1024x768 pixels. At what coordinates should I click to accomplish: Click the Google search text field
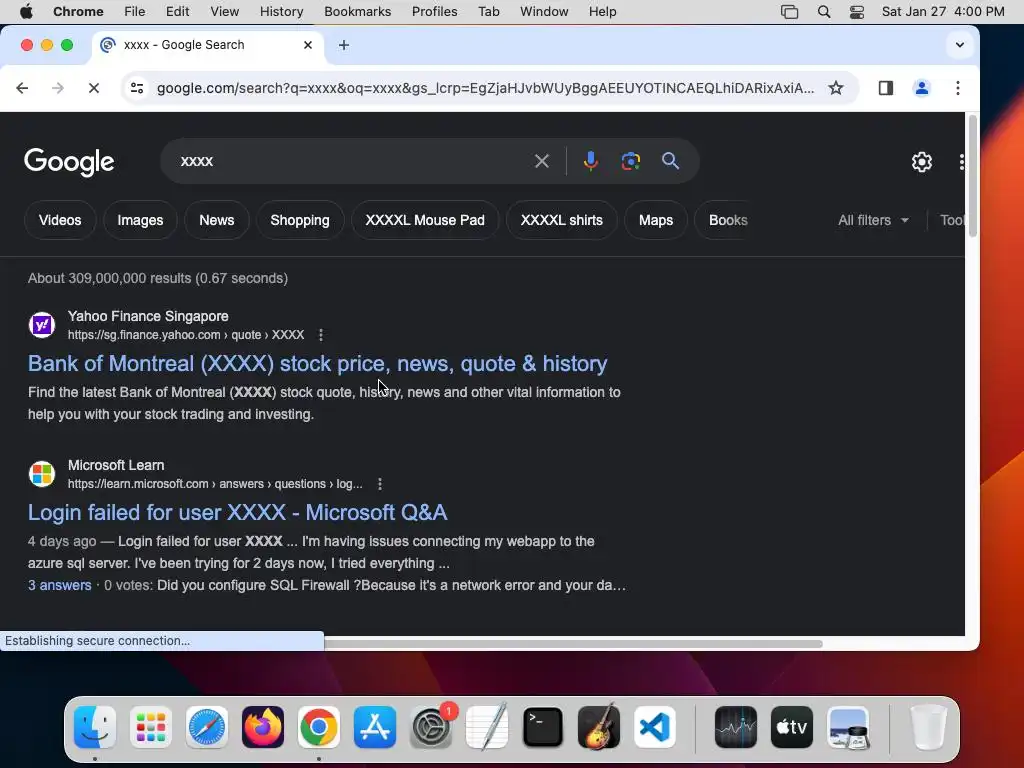pyautogui.click(x=353, y=161)
